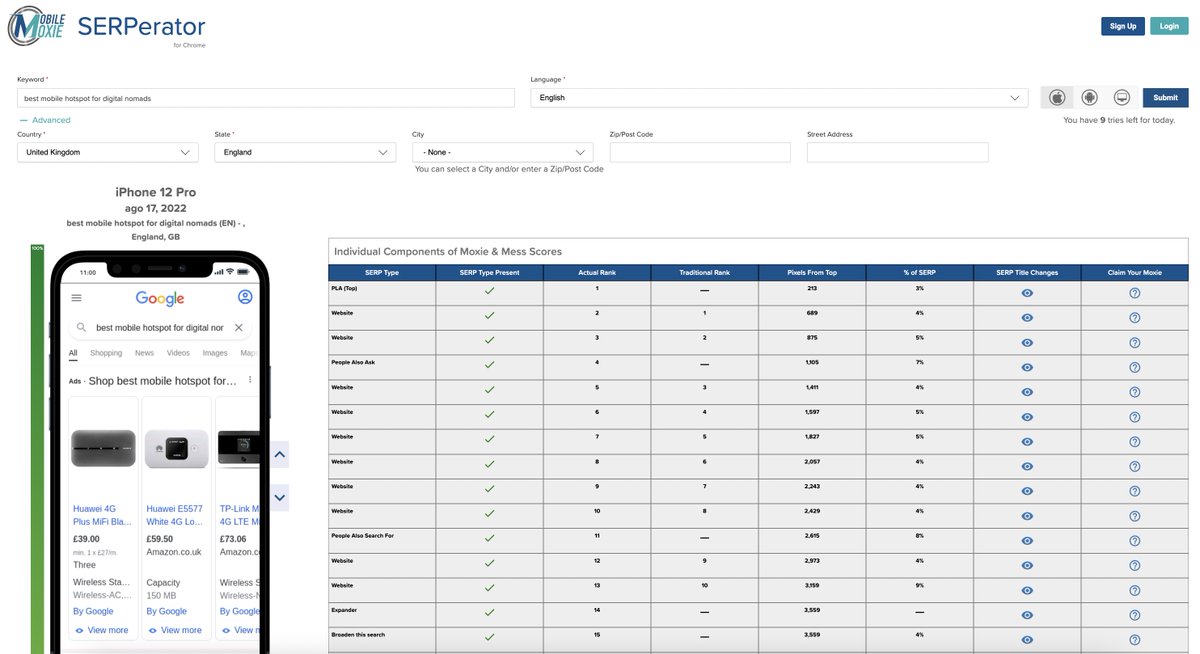Click the black Huawei 4G Plus MiFi image
The image size is (1200, 654).
tap(103, 448)
